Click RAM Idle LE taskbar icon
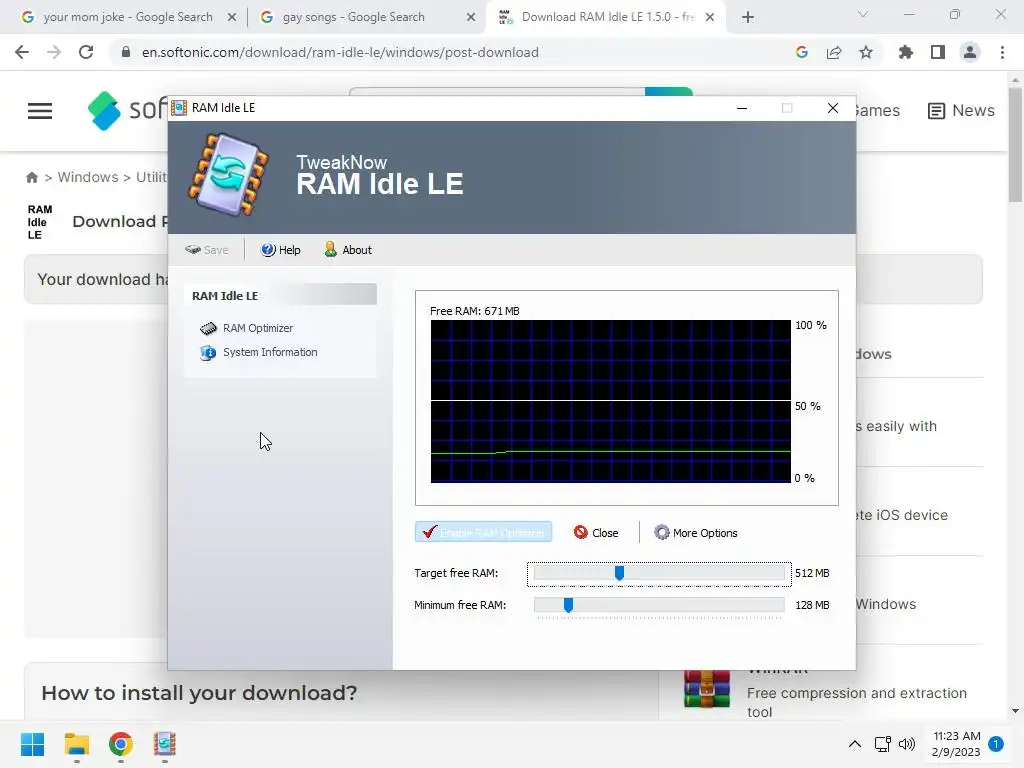 (x=165, y=744)
